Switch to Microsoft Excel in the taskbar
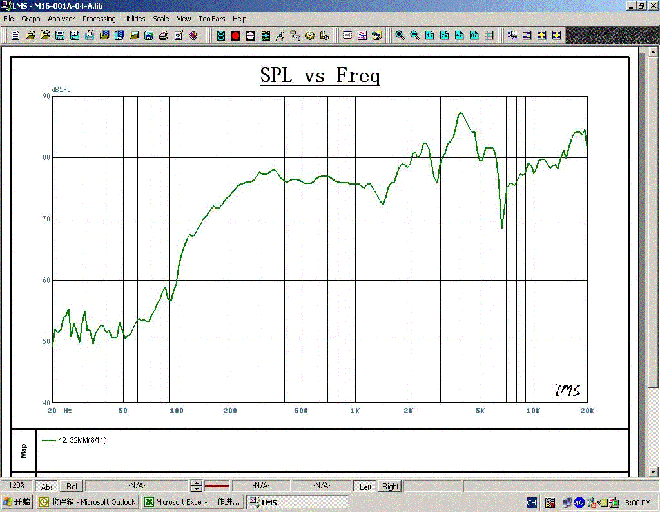660x512 pixels. (x=190, y=502)
